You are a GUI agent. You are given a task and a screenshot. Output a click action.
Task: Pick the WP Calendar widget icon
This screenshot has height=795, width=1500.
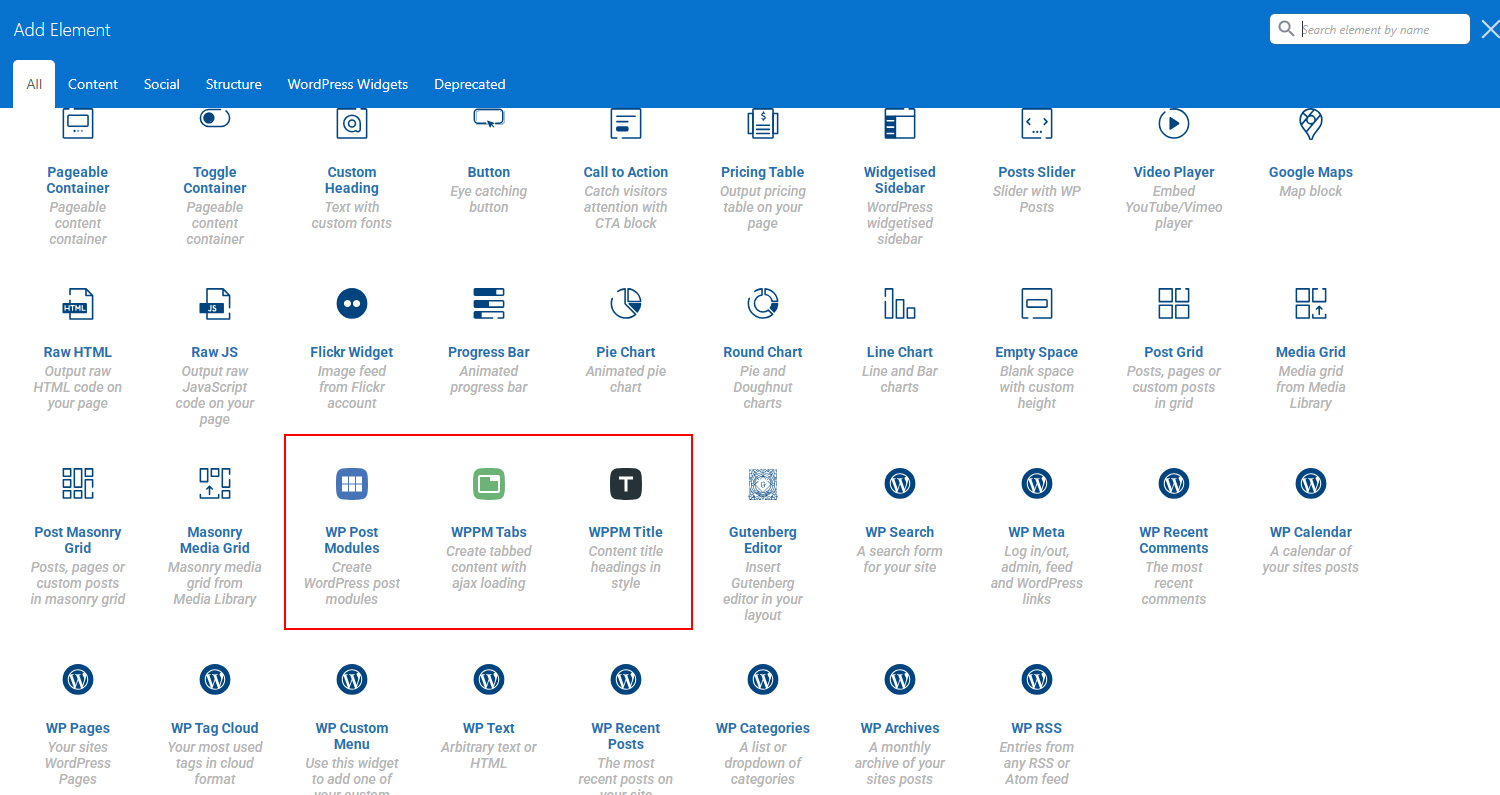pos(1311,484)
